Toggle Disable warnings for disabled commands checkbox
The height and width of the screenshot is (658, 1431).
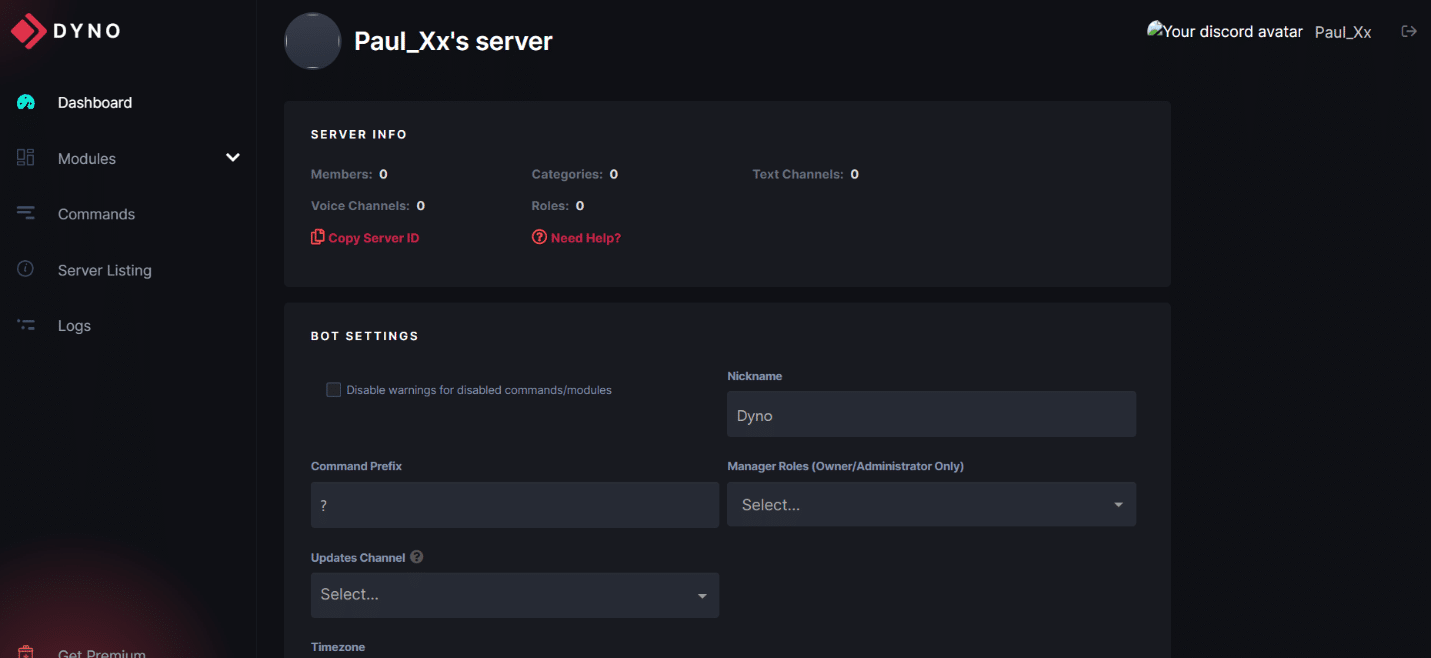click(334, 390)
